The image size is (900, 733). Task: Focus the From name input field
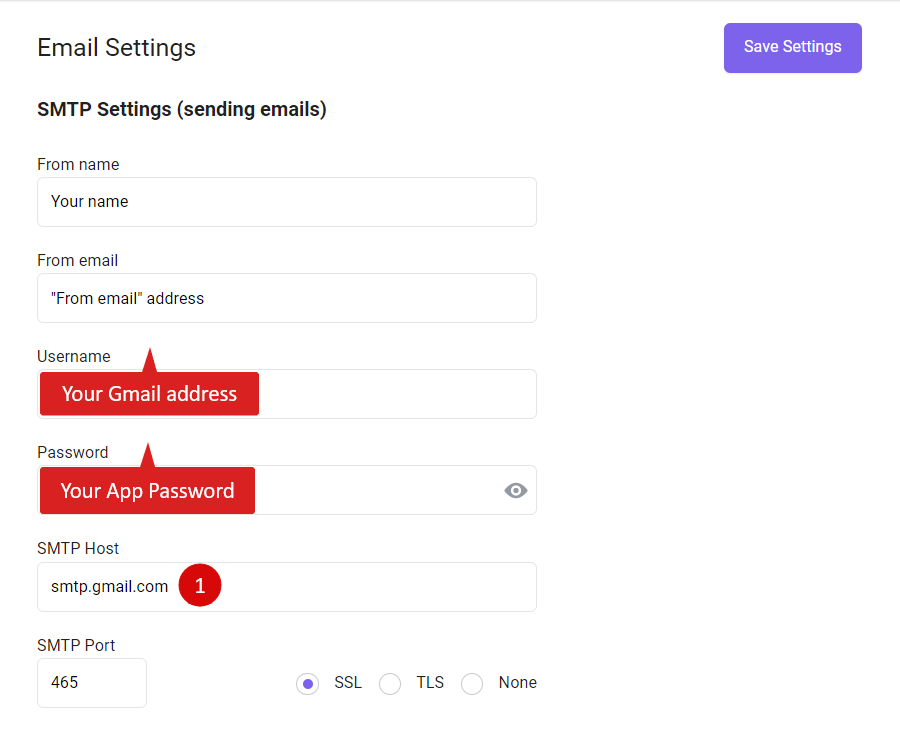(x=287, y=202)
